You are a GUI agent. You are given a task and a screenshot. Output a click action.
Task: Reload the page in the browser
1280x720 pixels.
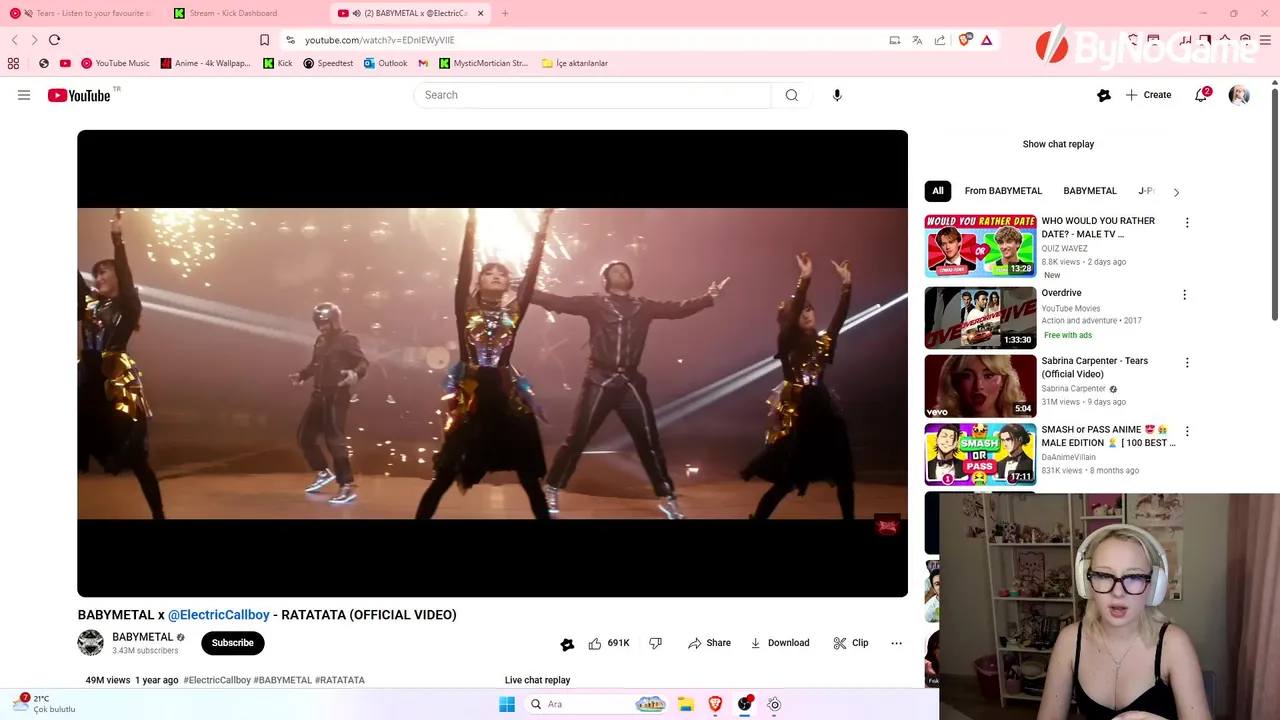54,40
